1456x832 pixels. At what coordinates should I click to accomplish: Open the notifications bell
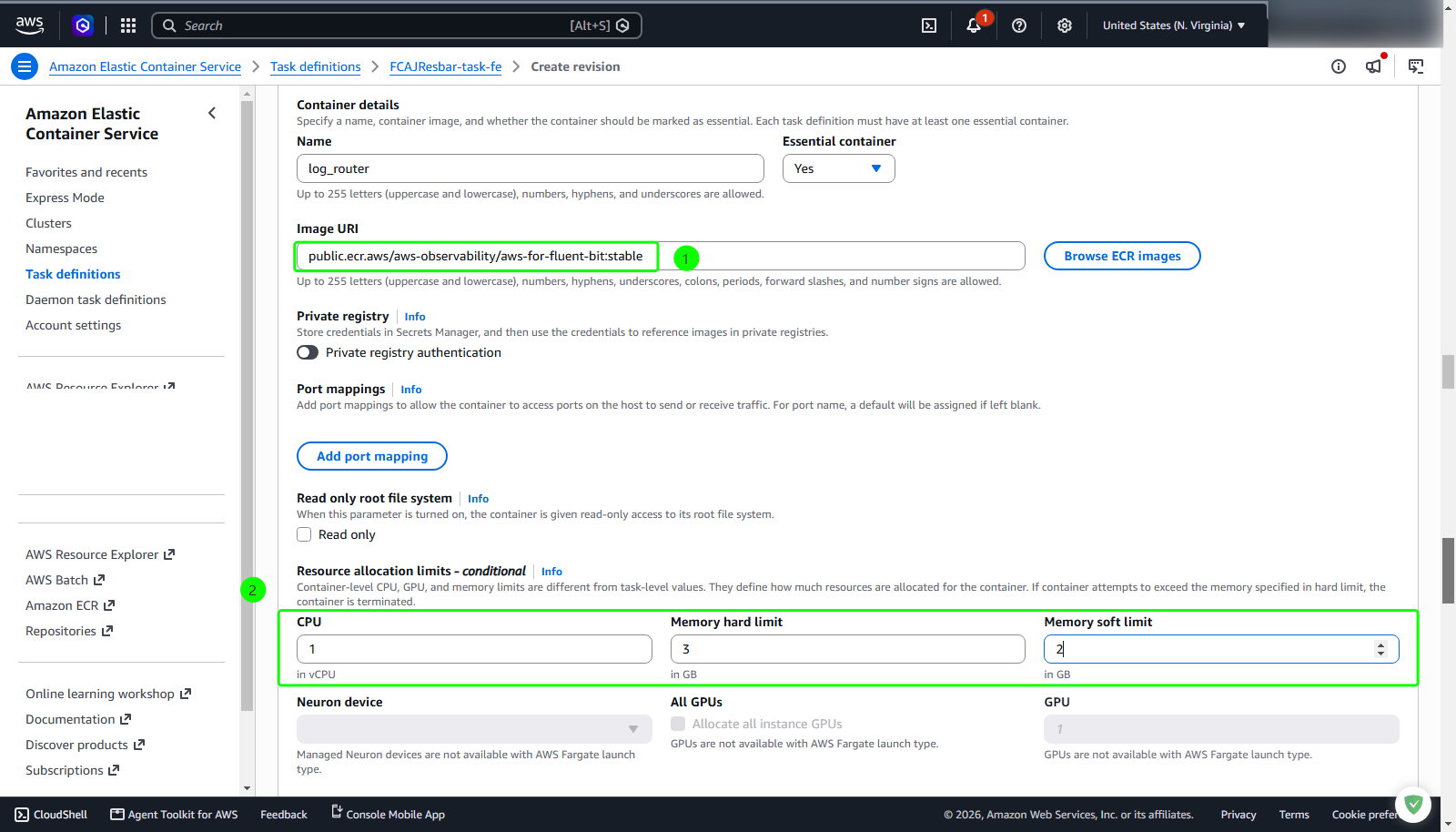pos(974,25)
